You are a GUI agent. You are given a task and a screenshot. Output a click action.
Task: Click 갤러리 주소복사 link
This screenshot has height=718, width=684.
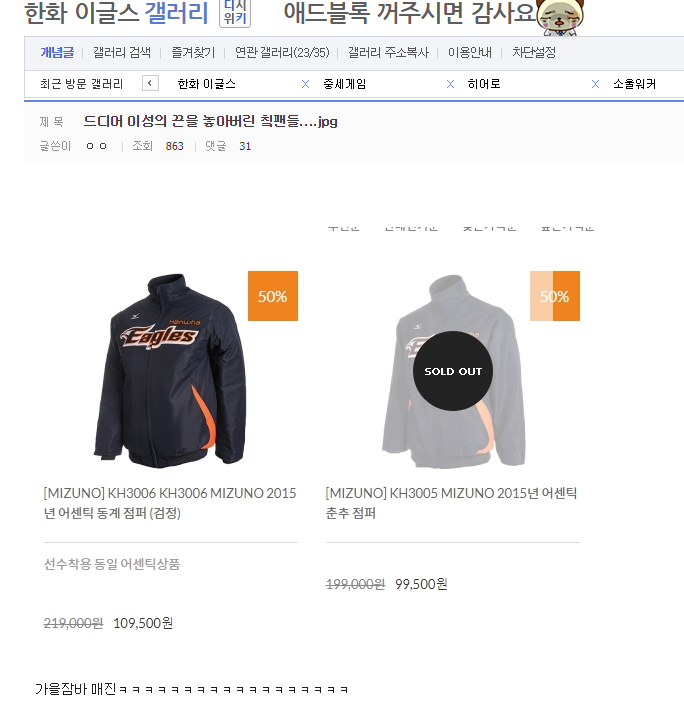[x=388, y=53]
